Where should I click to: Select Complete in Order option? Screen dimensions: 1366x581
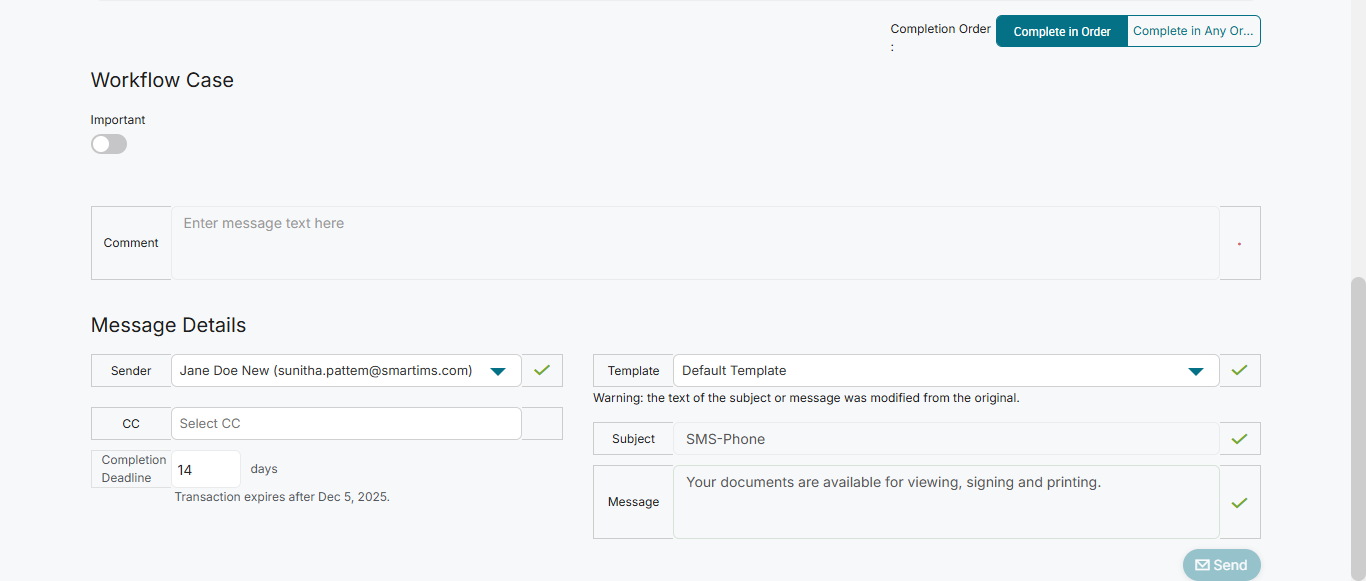1062,31
